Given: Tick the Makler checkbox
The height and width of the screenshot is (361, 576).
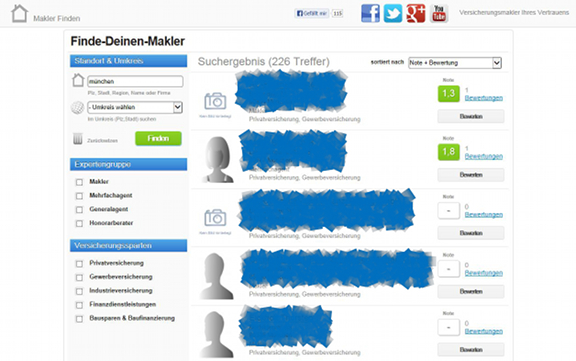Looking at the screenshot, I should (79, 182).
